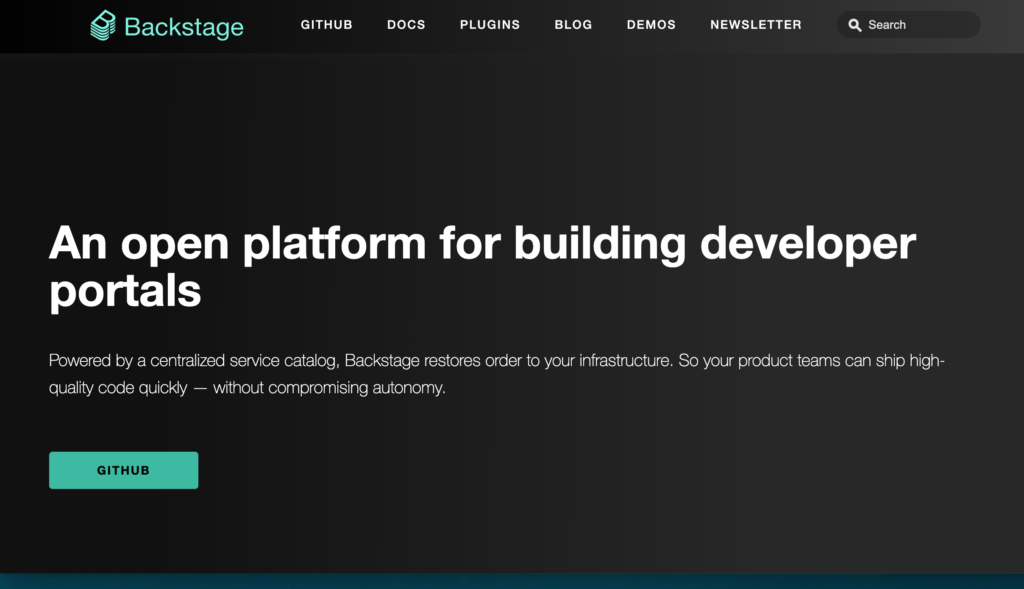Click the search magnifier icon

854,25
